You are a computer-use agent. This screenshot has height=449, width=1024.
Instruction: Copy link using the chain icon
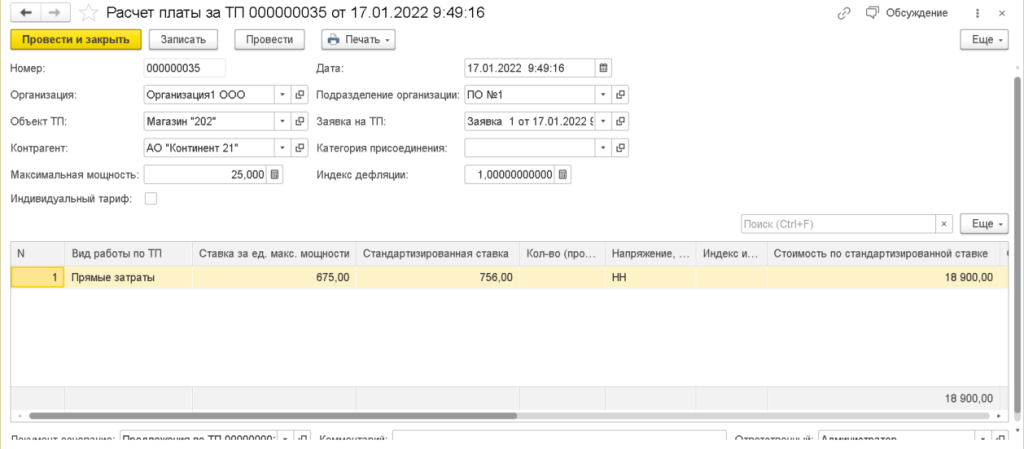tap(843, 13)
